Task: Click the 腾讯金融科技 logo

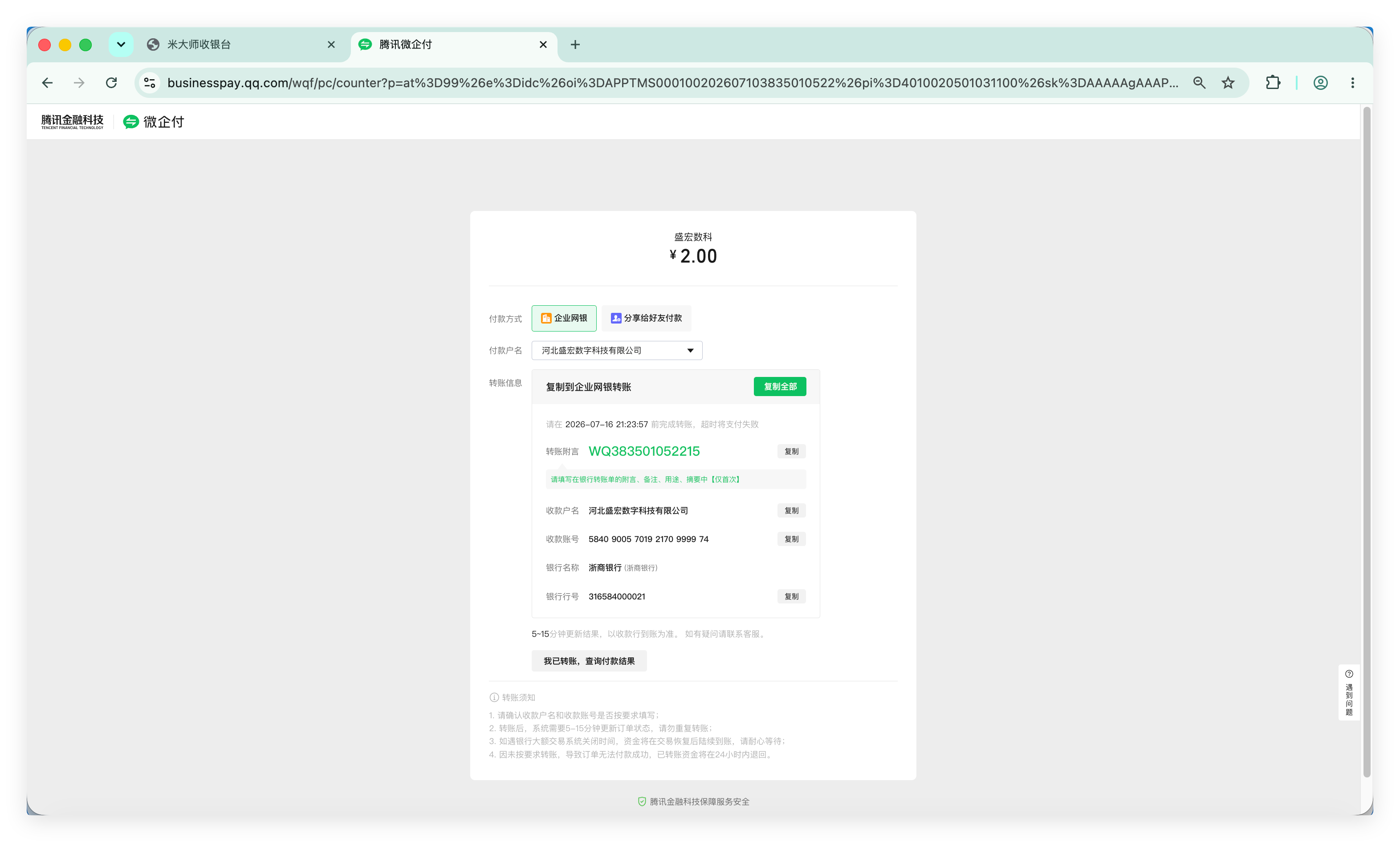Action: [72, 121]
